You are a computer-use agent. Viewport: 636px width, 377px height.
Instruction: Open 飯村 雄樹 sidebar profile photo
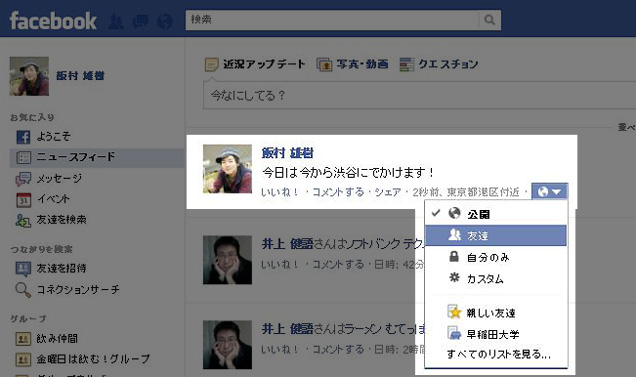coord(29,76)
